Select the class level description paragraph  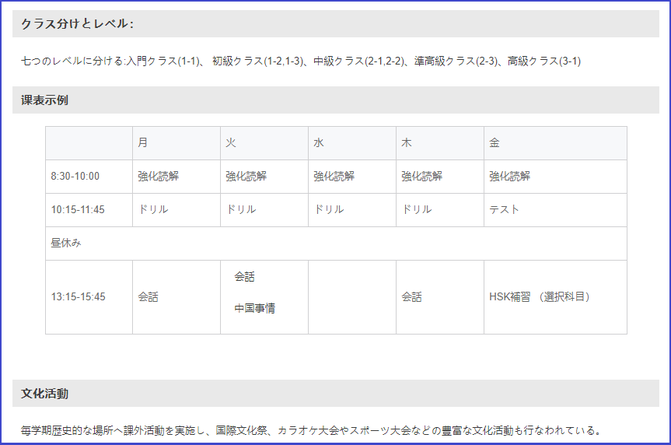[301, 61]
